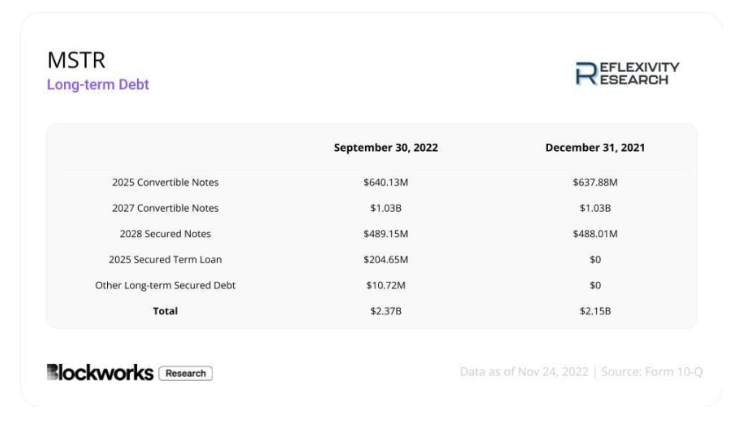
Task: Click the December 31, 2021 column header
Action: tap(595, 148)
